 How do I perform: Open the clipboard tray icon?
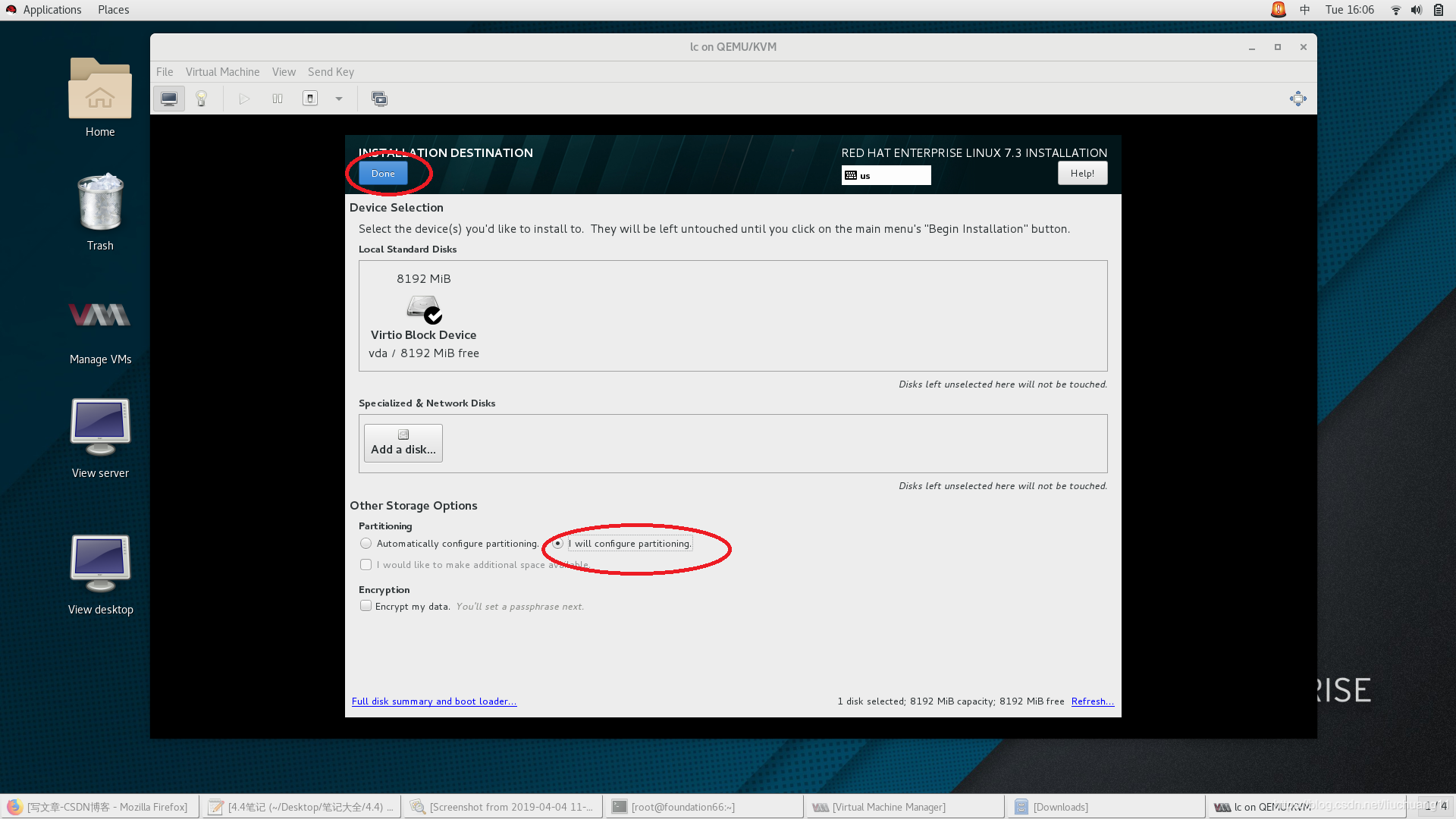(1439, 10)
